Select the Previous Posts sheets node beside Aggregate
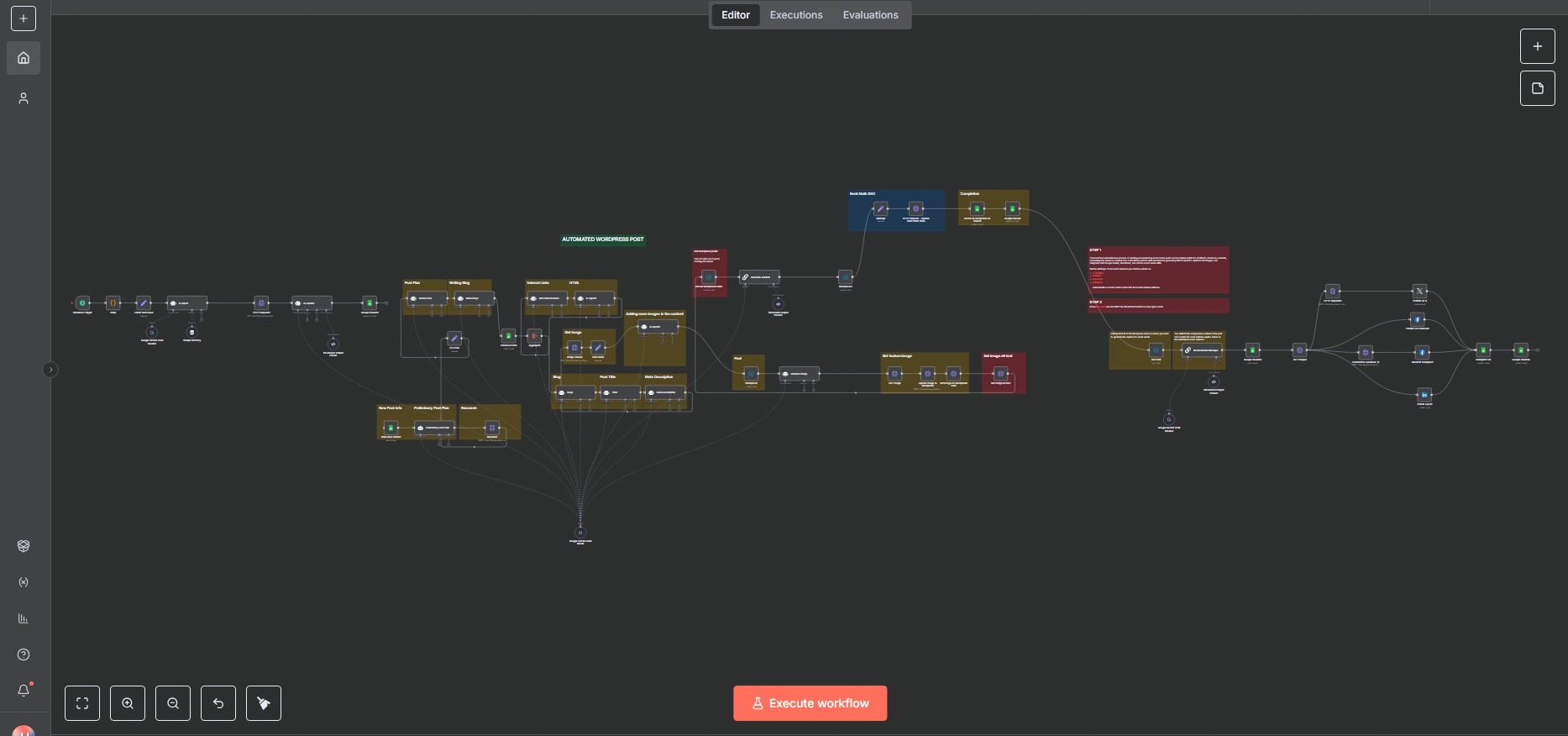This screenshot has width=1568, height=736. point(508,335)
